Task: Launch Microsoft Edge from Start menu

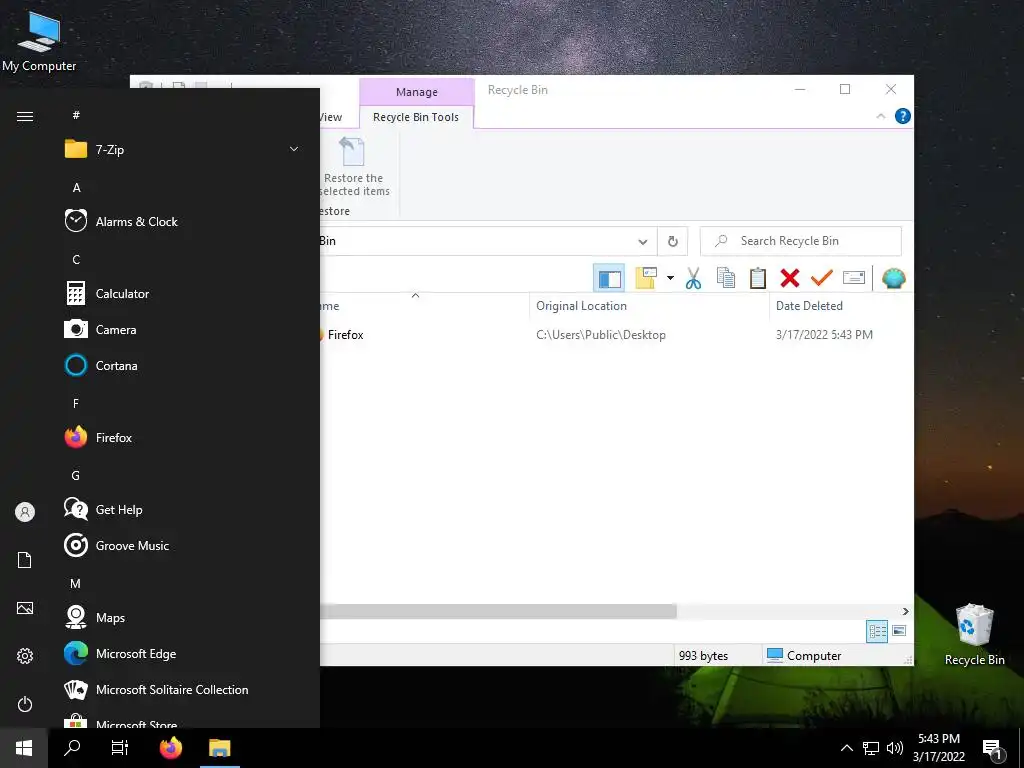Action: [182, 653]
